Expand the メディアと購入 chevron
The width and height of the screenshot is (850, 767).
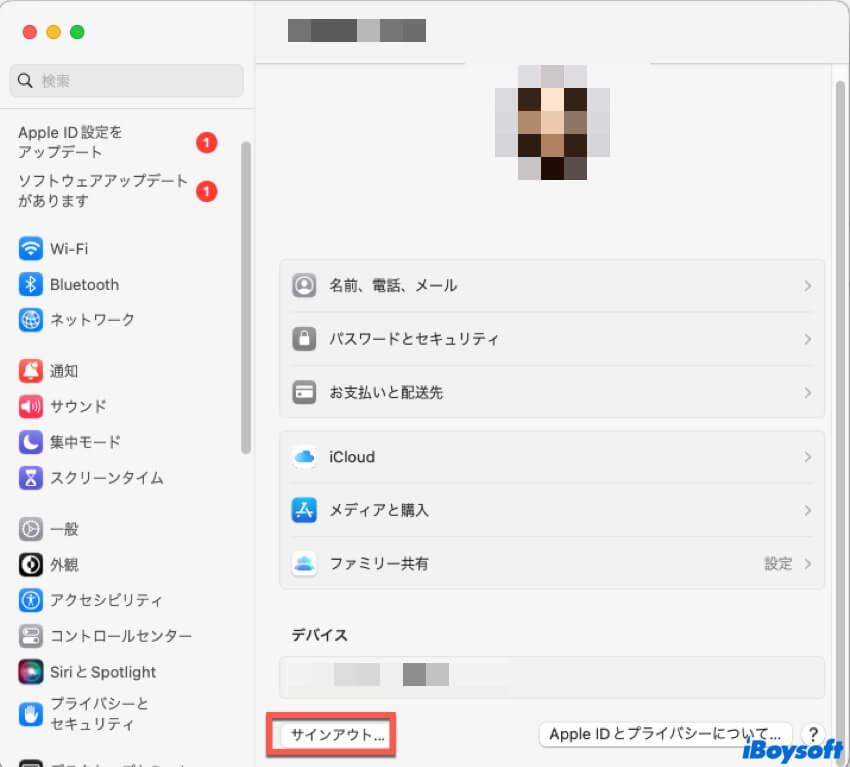point(808,510)
